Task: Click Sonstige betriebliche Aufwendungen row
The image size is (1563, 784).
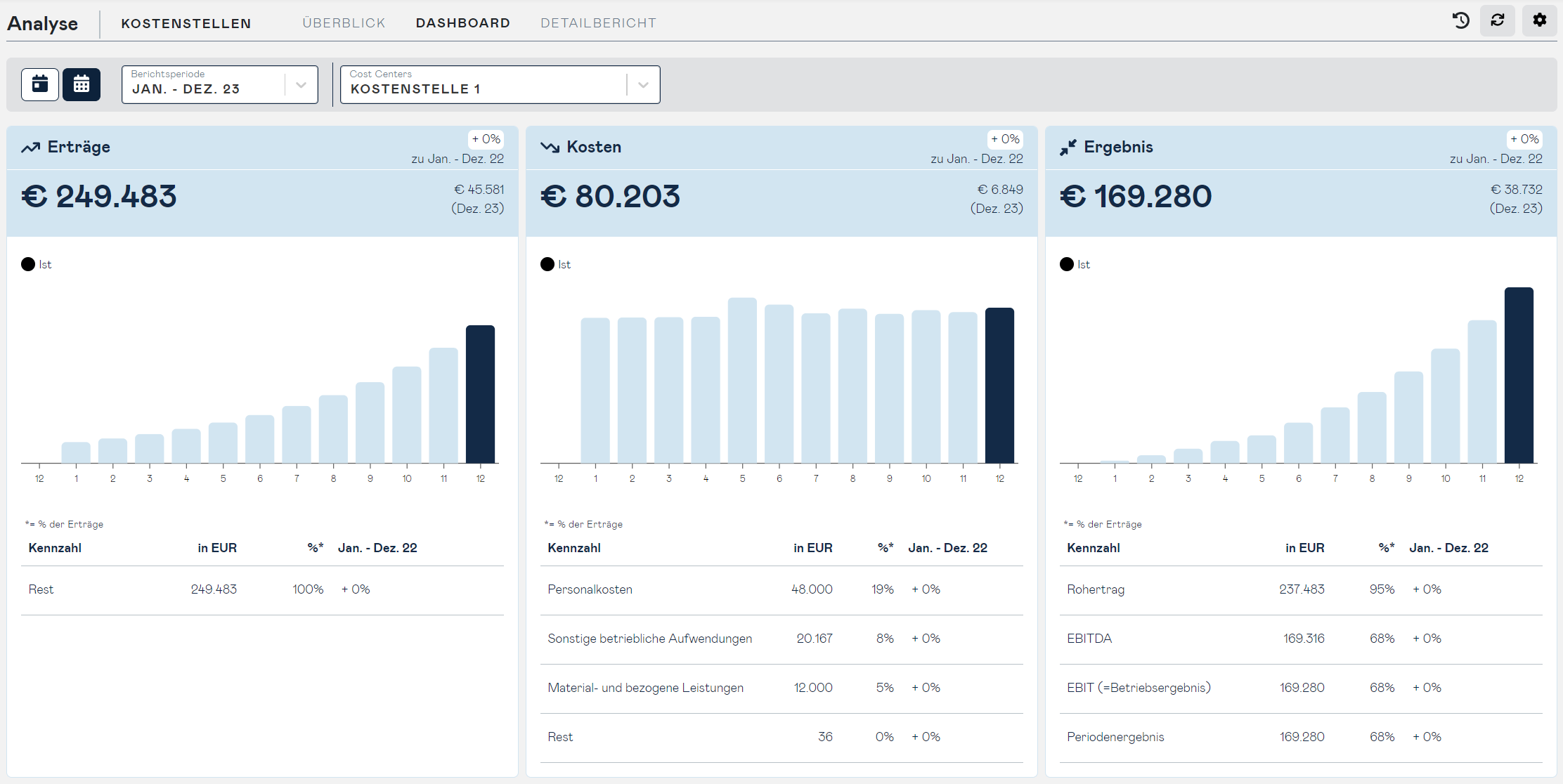Action: (x=781, y=639)
